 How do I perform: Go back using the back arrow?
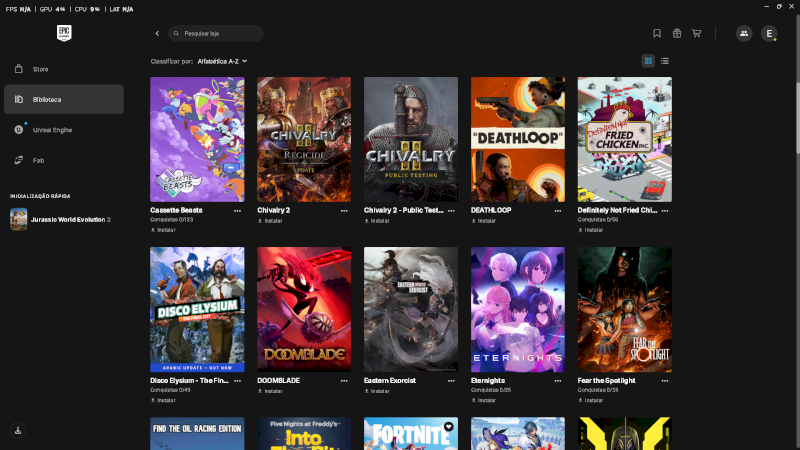[x=157, y=33]
